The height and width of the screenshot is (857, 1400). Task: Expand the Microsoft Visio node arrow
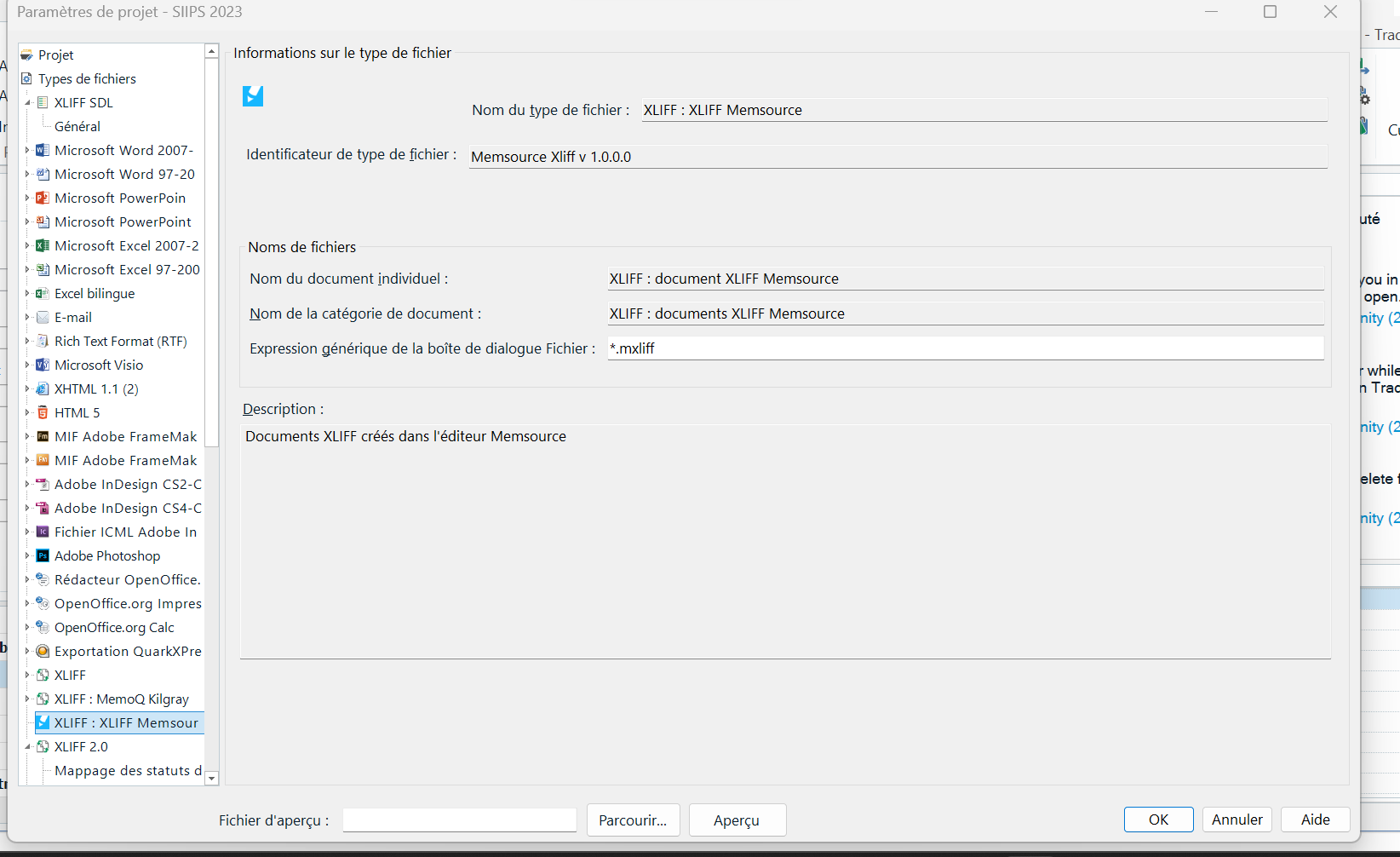pyautogui.click(x=27, y=365)
